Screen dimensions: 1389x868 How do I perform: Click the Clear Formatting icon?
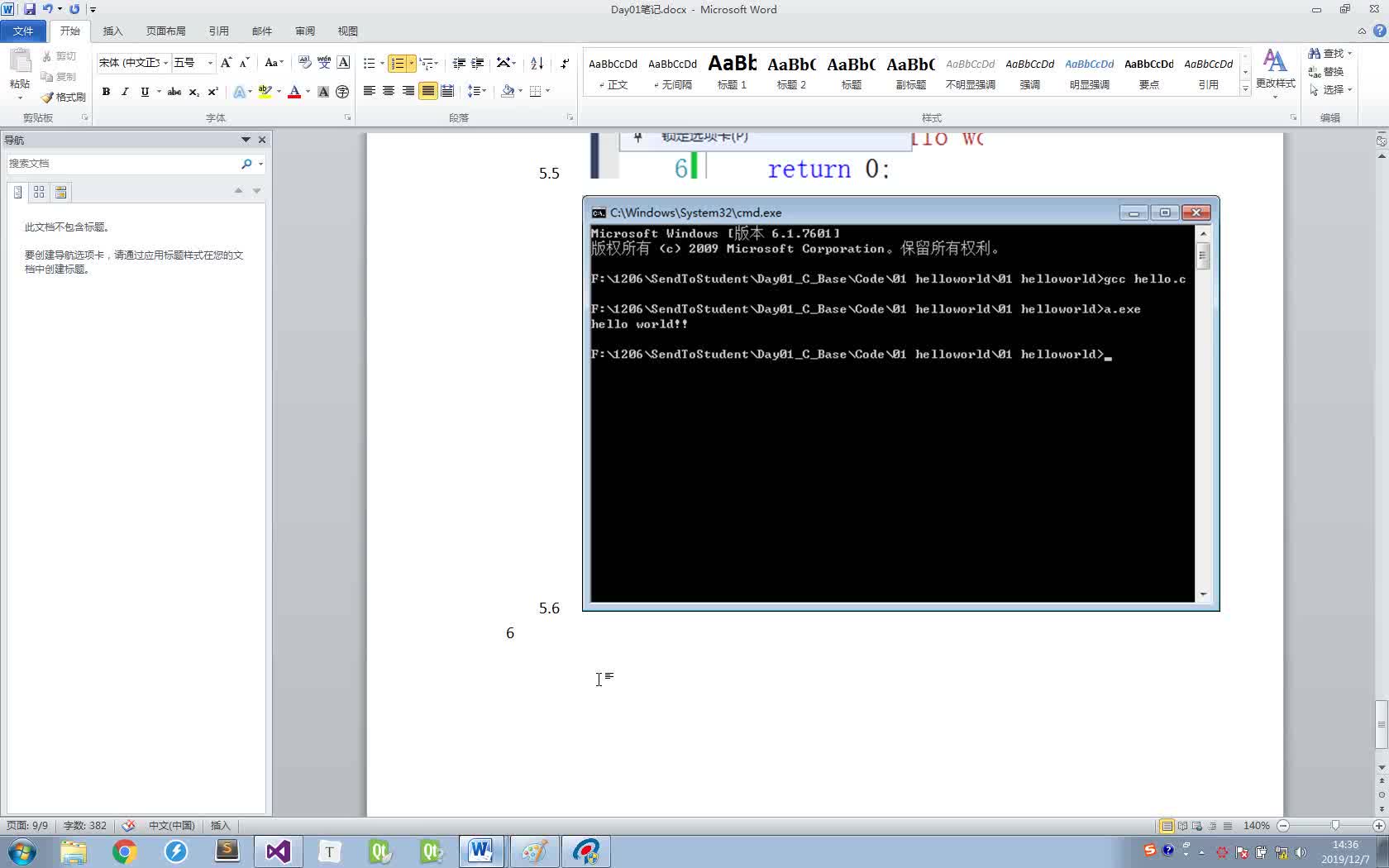304,63
